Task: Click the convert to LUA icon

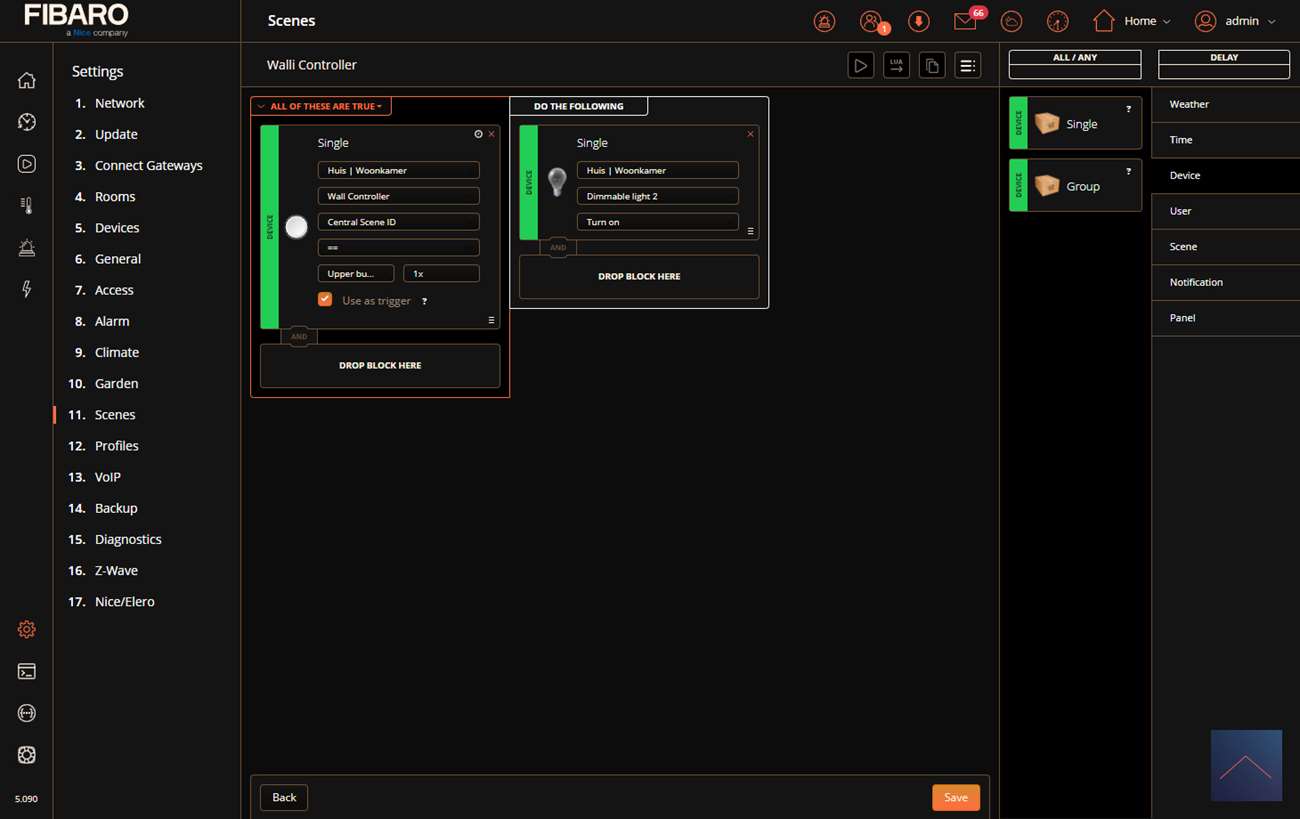Action: pos(896,66)
